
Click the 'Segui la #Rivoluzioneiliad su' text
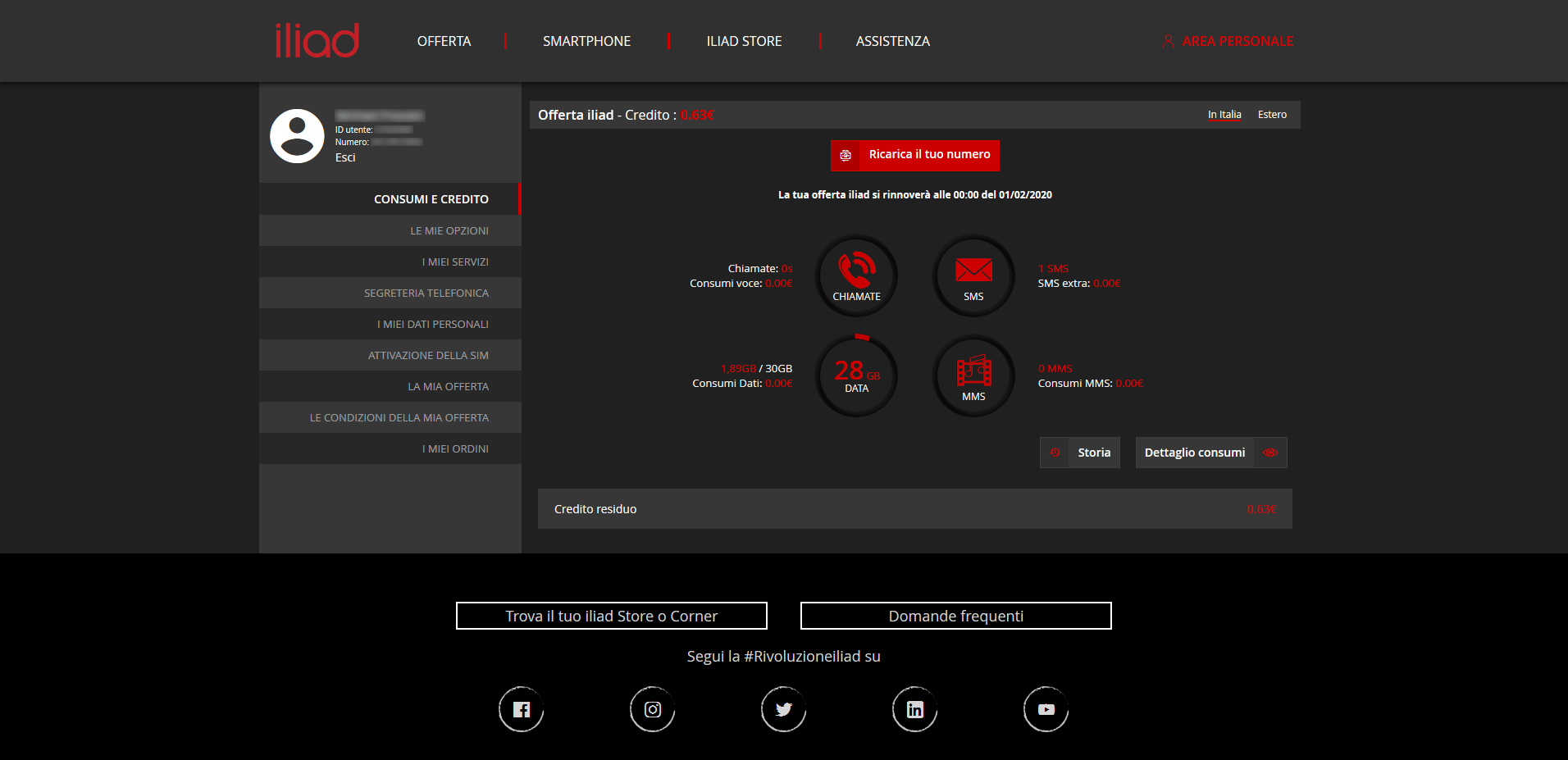(x=784, y=656)
